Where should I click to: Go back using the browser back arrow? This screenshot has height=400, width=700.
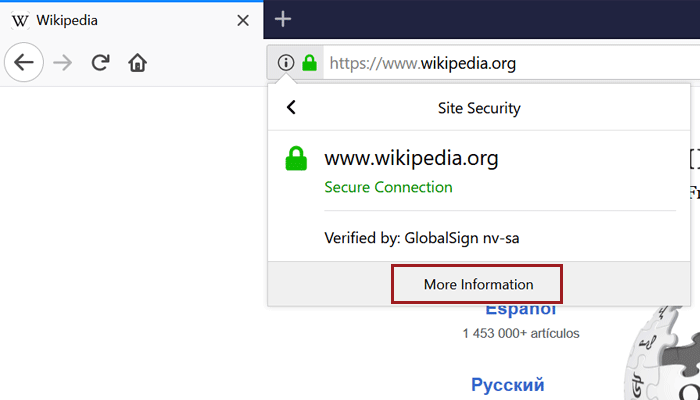[24, 63]
